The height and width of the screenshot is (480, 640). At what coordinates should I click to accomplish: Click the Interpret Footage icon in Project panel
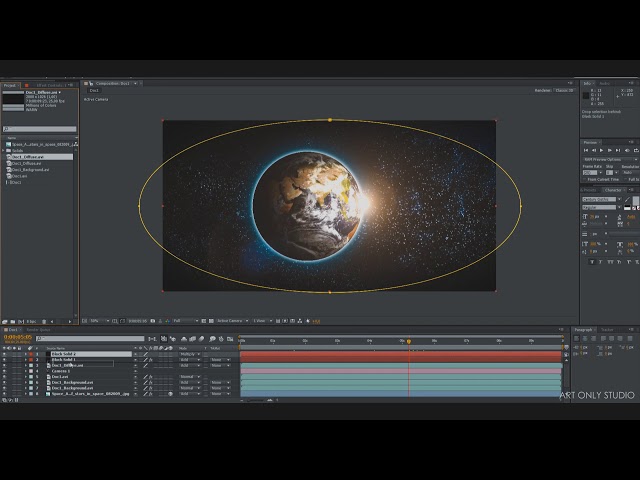click(x=5, y=322)
